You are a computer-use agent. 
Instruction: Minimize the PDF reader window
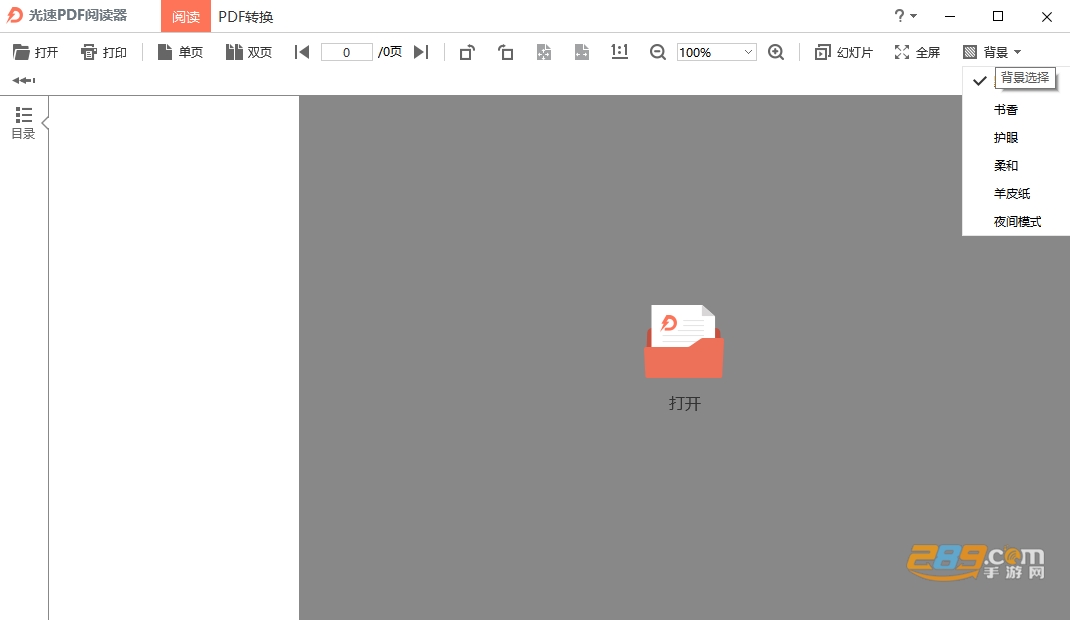[950, 16]
